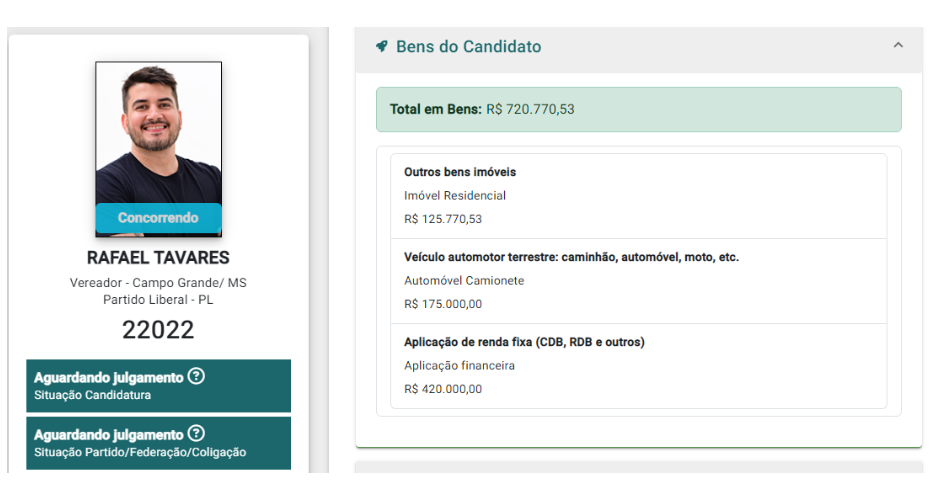Viewport: 947px width, 485px height.
Task: Select the Outros bens imóveis entry
Action: point(638,195)
